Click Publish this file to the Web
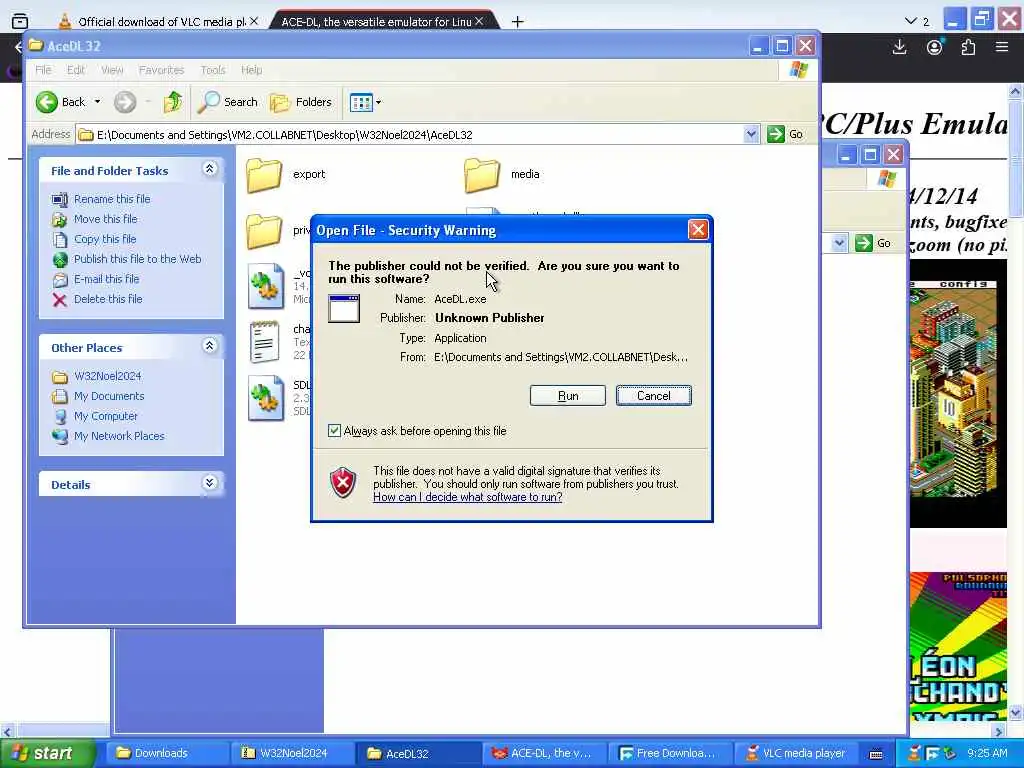1024x768 pixels. pyautogui.click(x=137, y=259)
